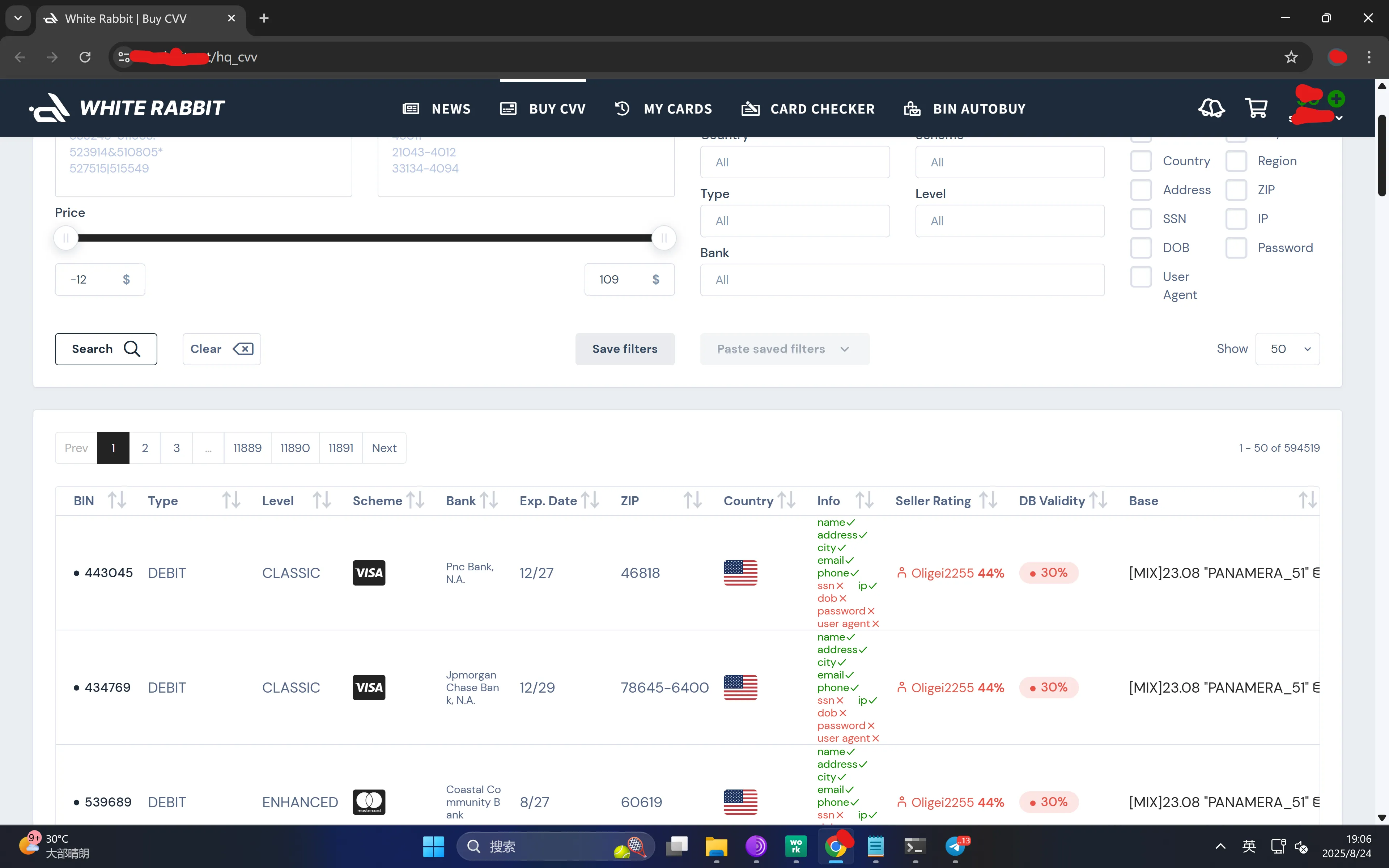Viewport: 1389px width, 868px height.
Task: Open the BIN AUTOBUY menu item
Action: (x=964, y=109)
